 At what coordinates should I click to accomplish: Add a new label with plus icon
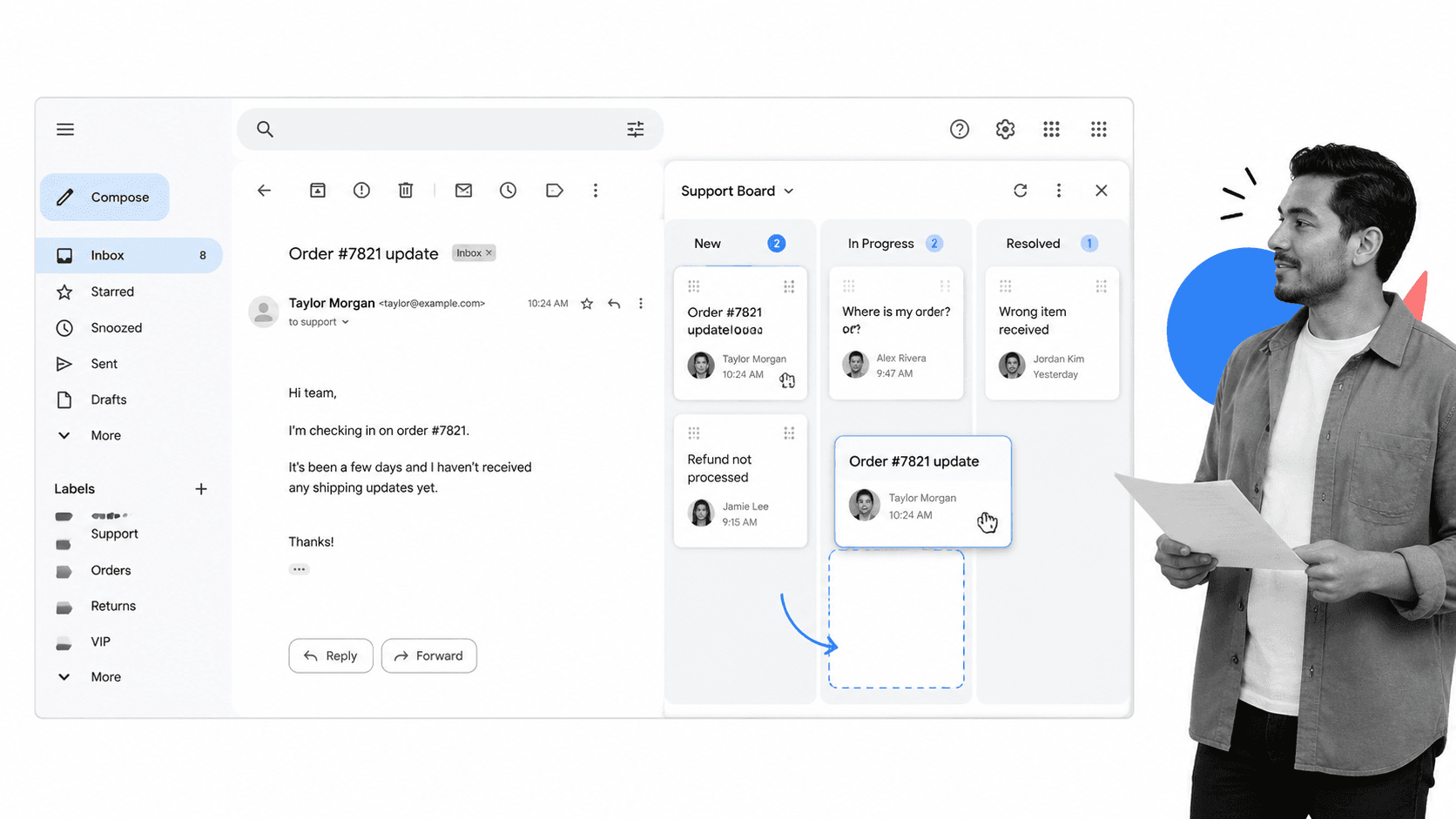click(x=201, y=489)
